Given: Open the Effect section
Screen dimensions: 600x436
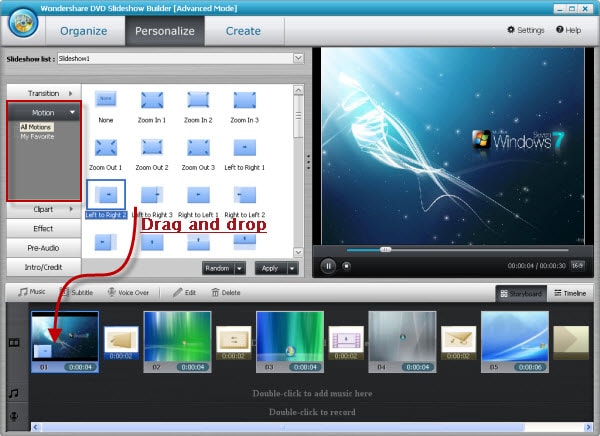Looking at the screenshot, I should tap(44, 229).
